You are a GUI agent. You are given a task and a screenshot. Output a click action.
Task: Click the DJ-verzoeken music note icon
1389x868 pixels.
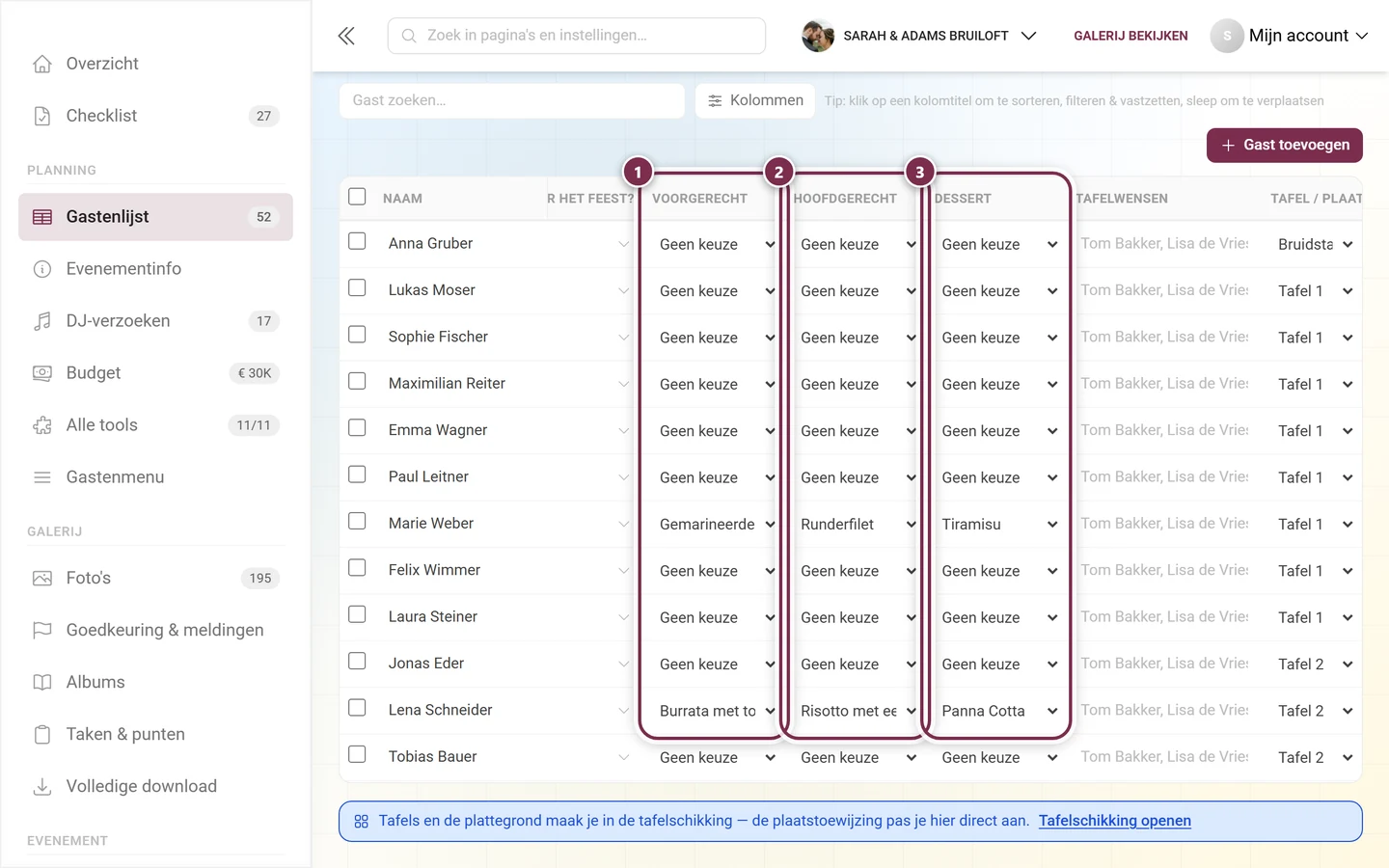pyautogui.click(x=42, y=321)
